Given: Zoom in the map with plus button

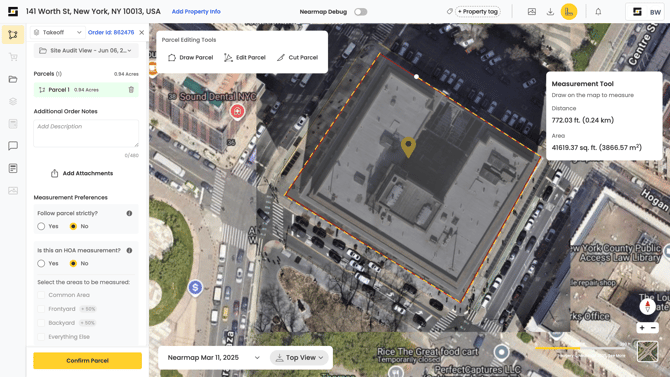Looking at the screenshot, I should click(x=642, y=328).
